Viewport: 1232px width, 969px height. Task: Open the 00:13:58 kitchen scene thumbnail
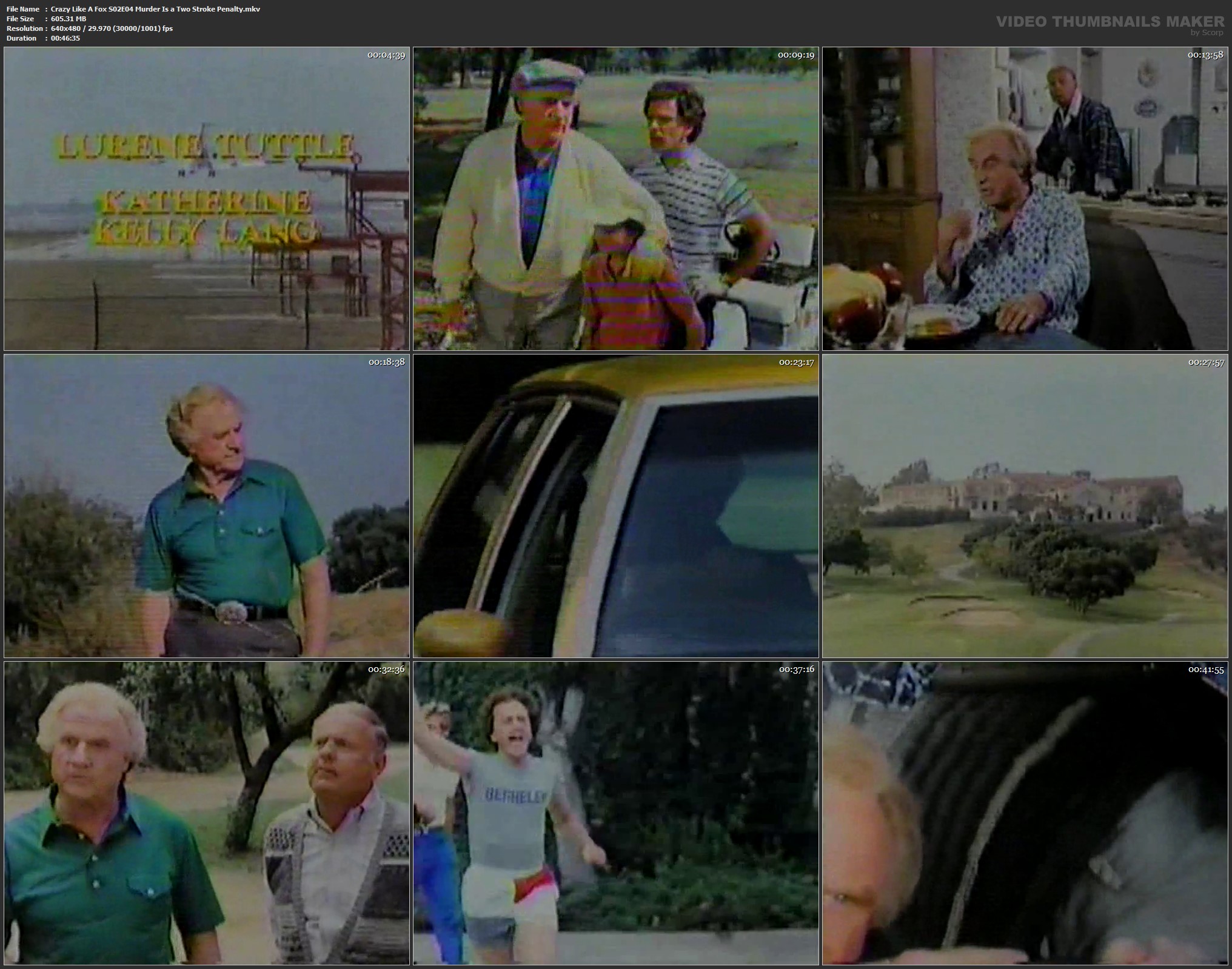tap(1025, 199)
